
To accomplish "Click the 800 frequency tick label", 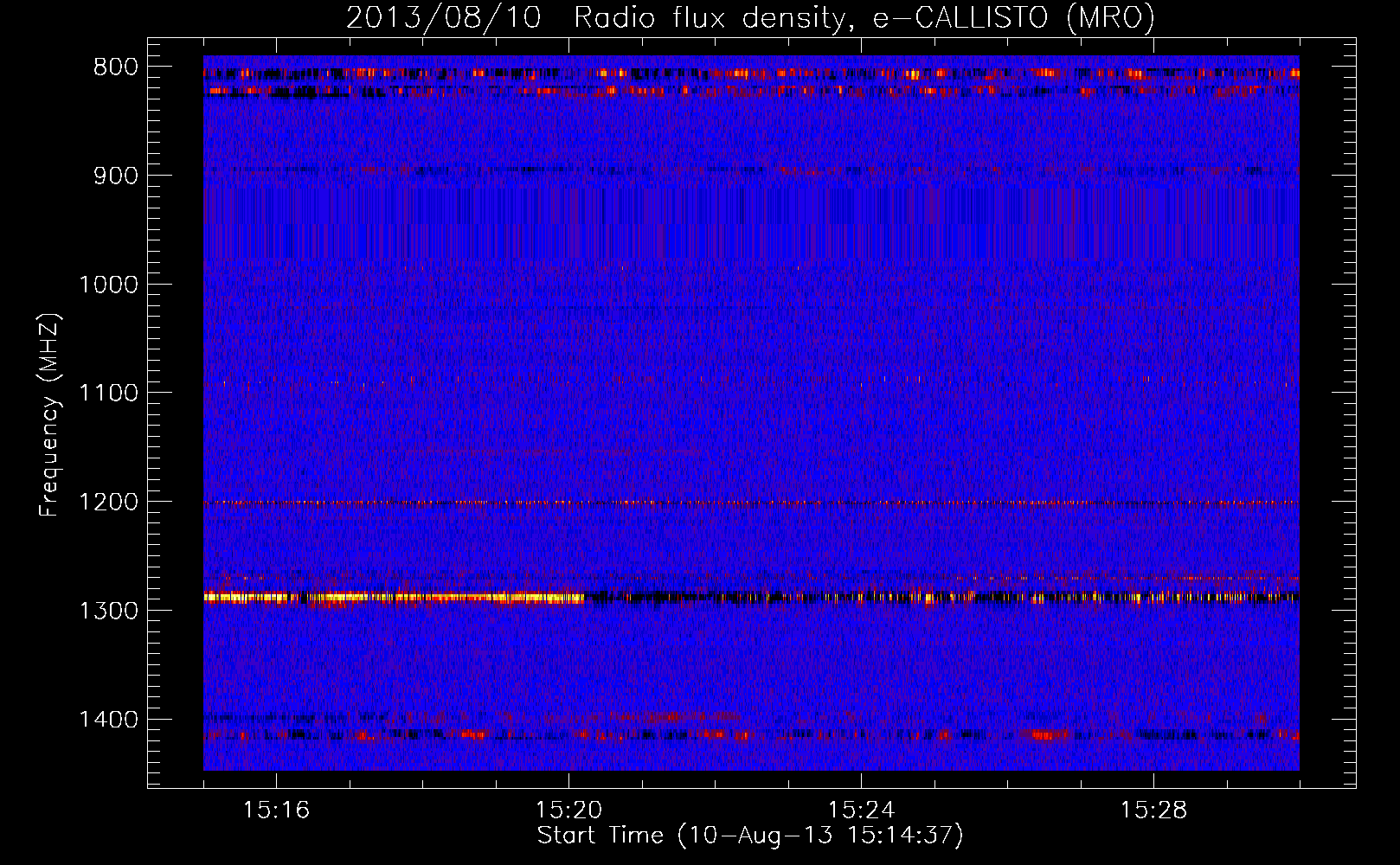I will tap(116, 67).
